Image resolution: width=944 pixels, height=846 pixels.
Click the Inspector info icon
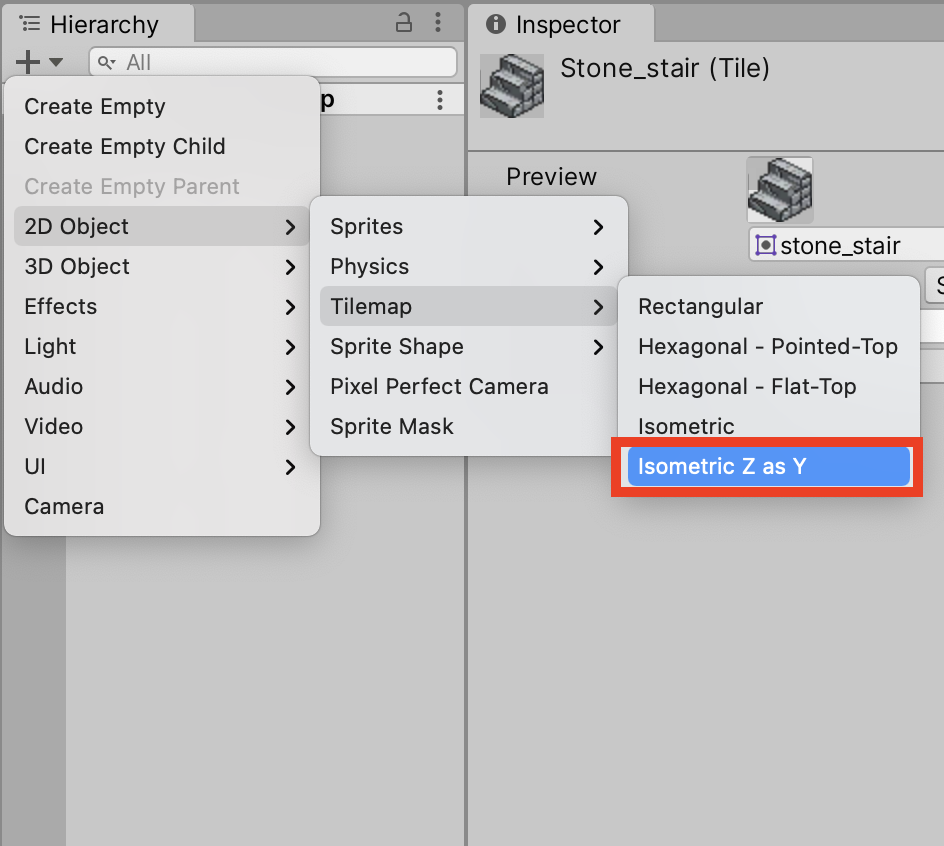(495, 24)
